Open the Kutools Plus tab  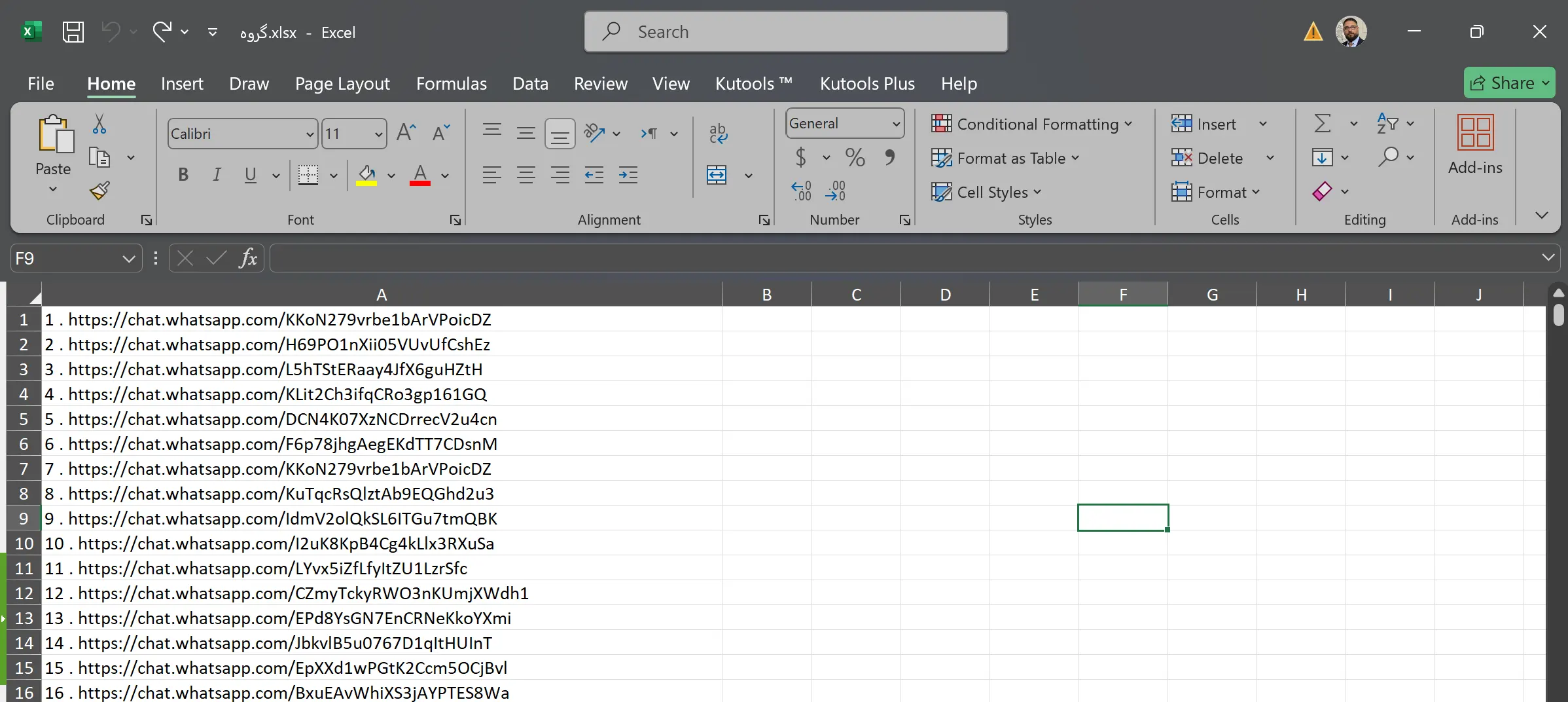[867, 83]
